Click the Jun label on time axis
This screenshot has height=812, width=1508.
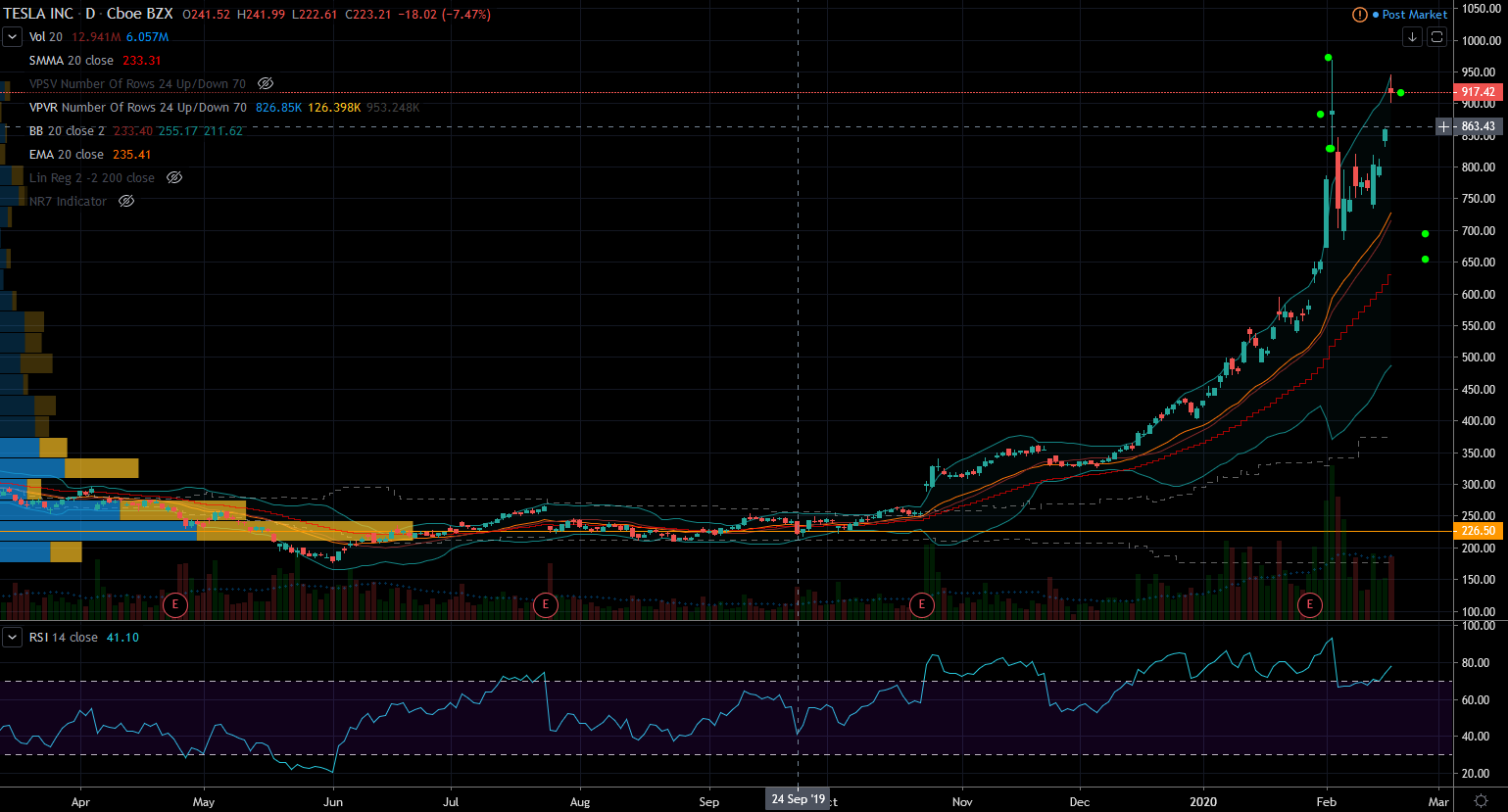tap(333, 802)
